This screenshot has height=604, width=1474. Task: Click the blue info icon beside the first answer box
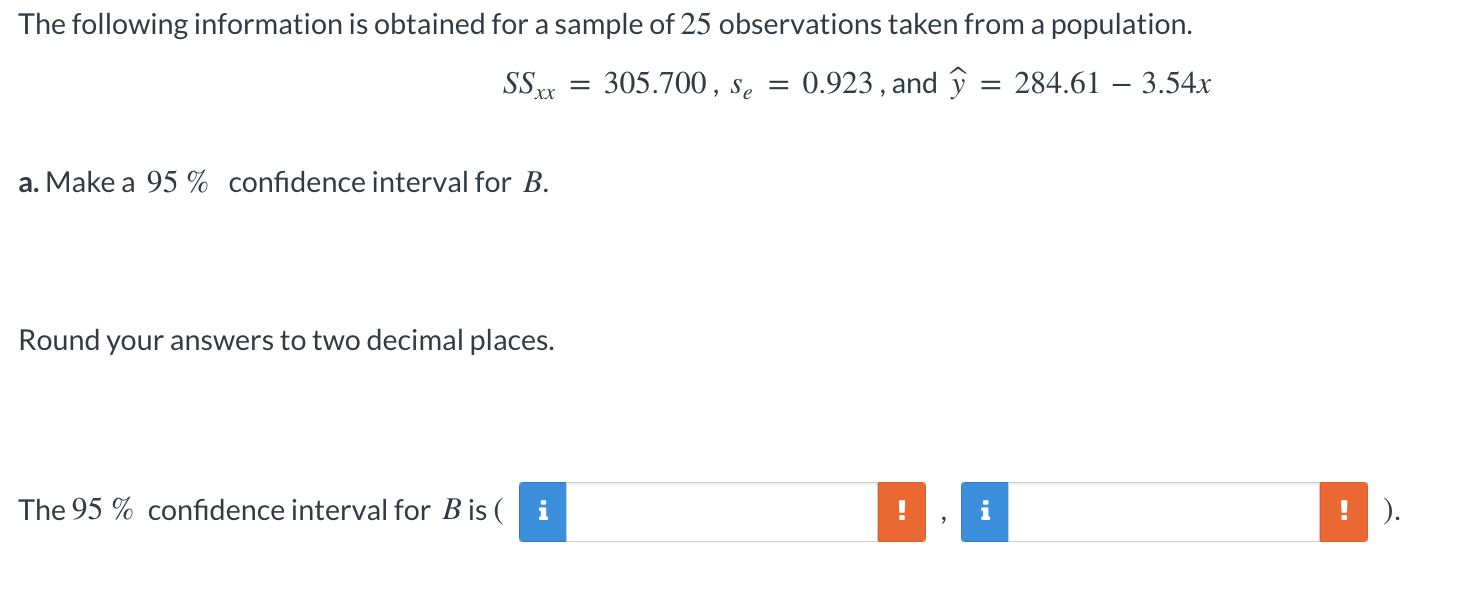point(541,511)
